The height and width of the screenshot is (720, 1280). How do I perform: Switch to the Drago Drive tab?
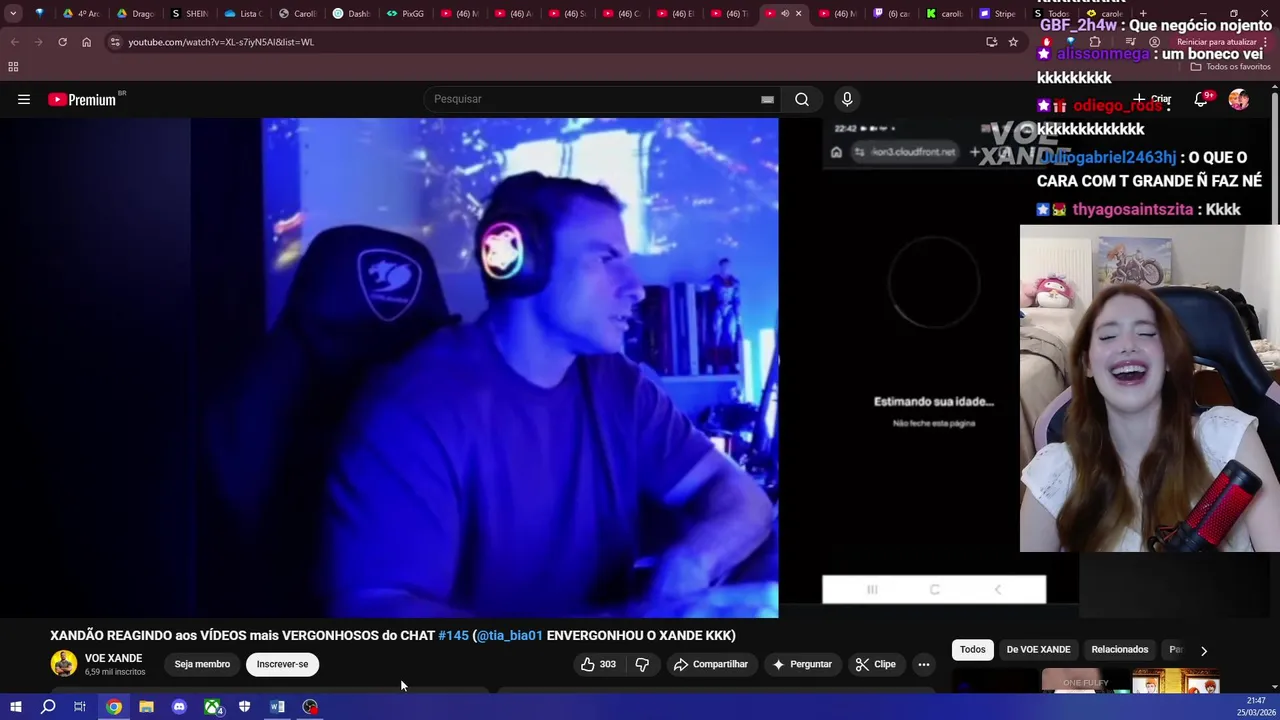[x=136, y=14]
